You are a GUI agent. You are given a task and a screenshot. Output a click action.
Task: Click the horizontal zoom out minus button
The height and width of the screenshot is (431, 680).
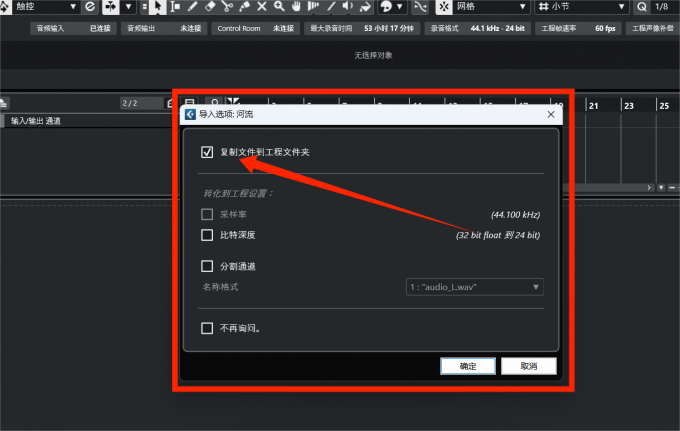pyautogui.click(x=672, y=188)
